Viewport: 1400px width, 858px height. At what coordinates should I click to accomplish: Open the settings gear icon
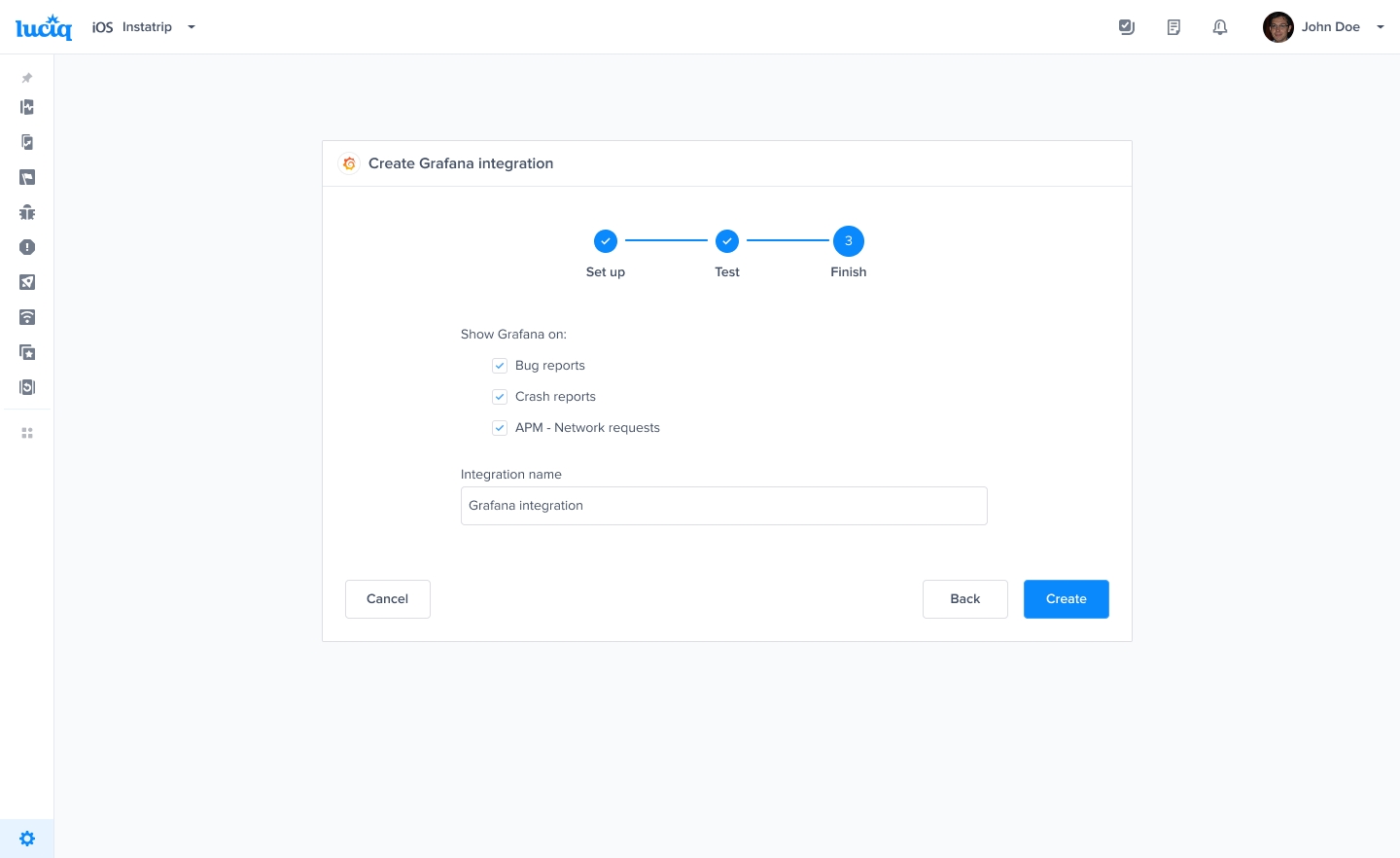27,839
